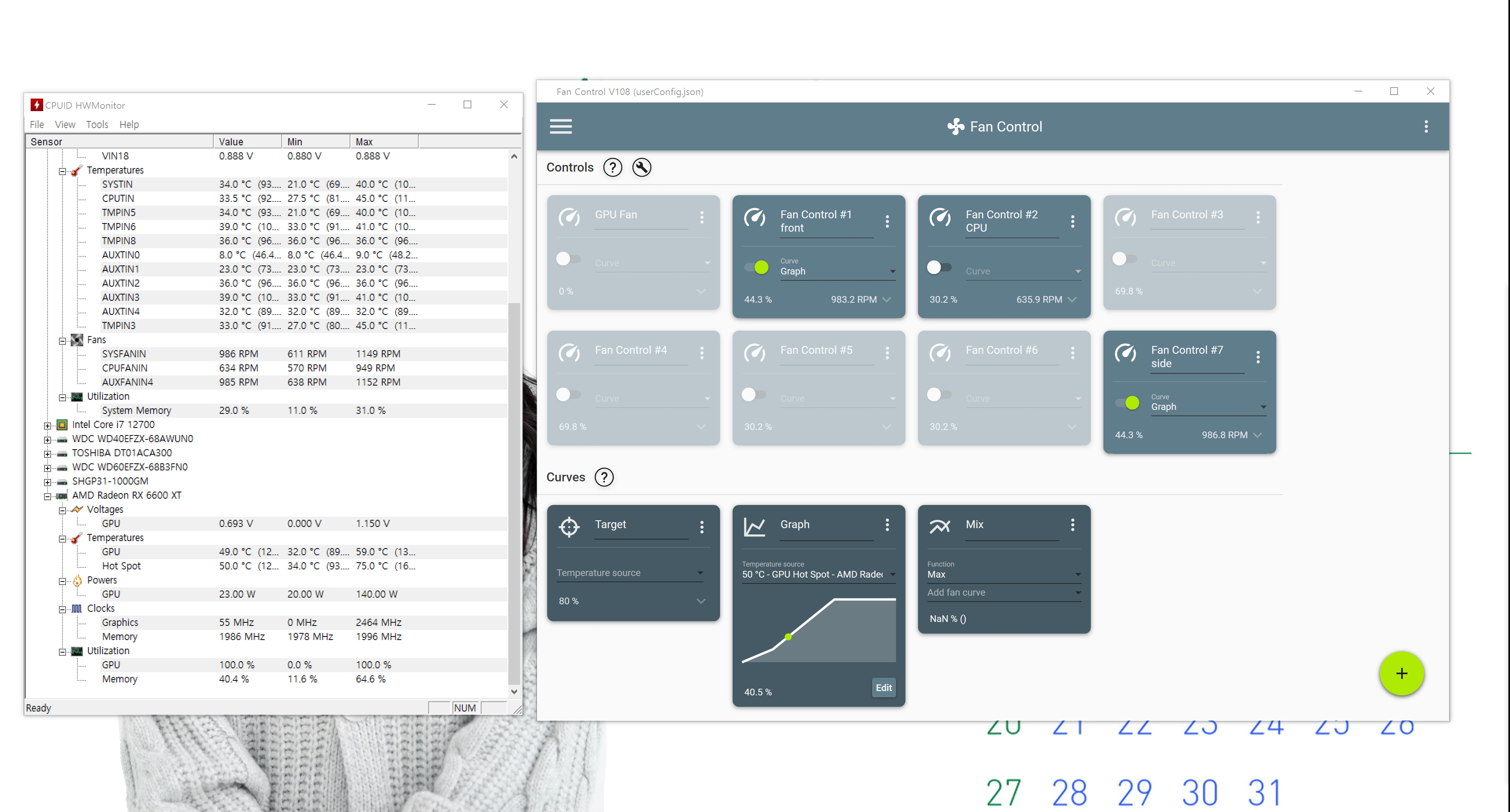
Task: Select the Add fan curve field
Action: pyautogui.click(x=1003, y=592)
